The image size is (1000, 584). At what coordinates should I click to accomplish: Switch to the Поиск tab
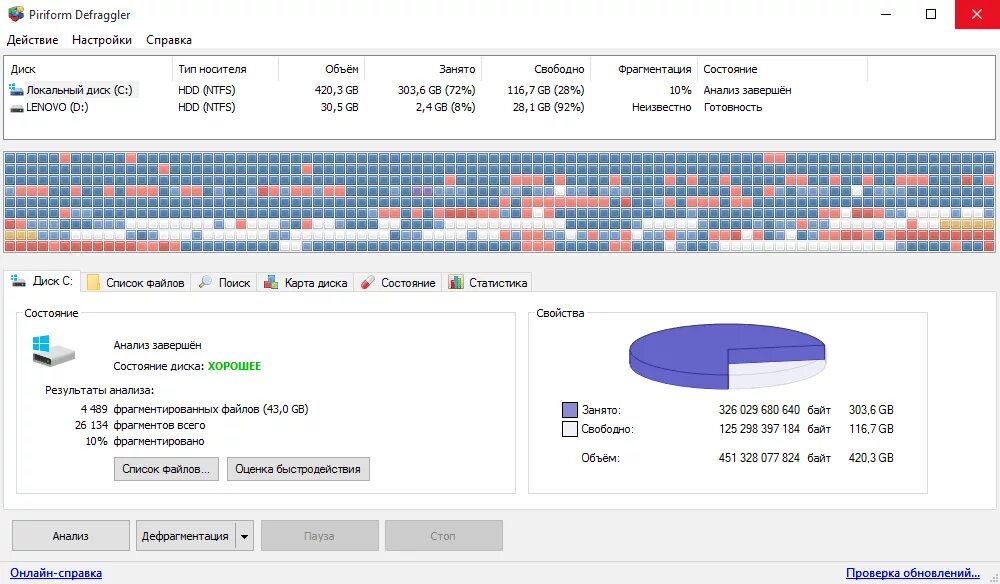(224, 282)
